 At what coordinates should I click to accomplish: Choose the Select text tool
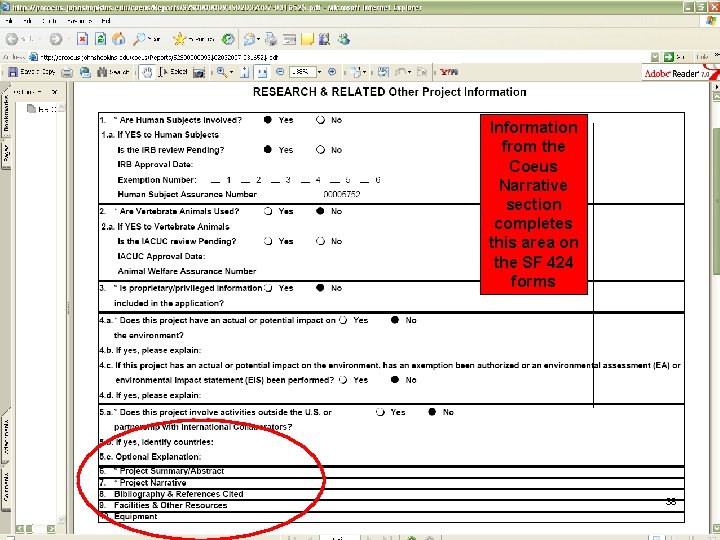pyautogui.click(x=173, y=72)
